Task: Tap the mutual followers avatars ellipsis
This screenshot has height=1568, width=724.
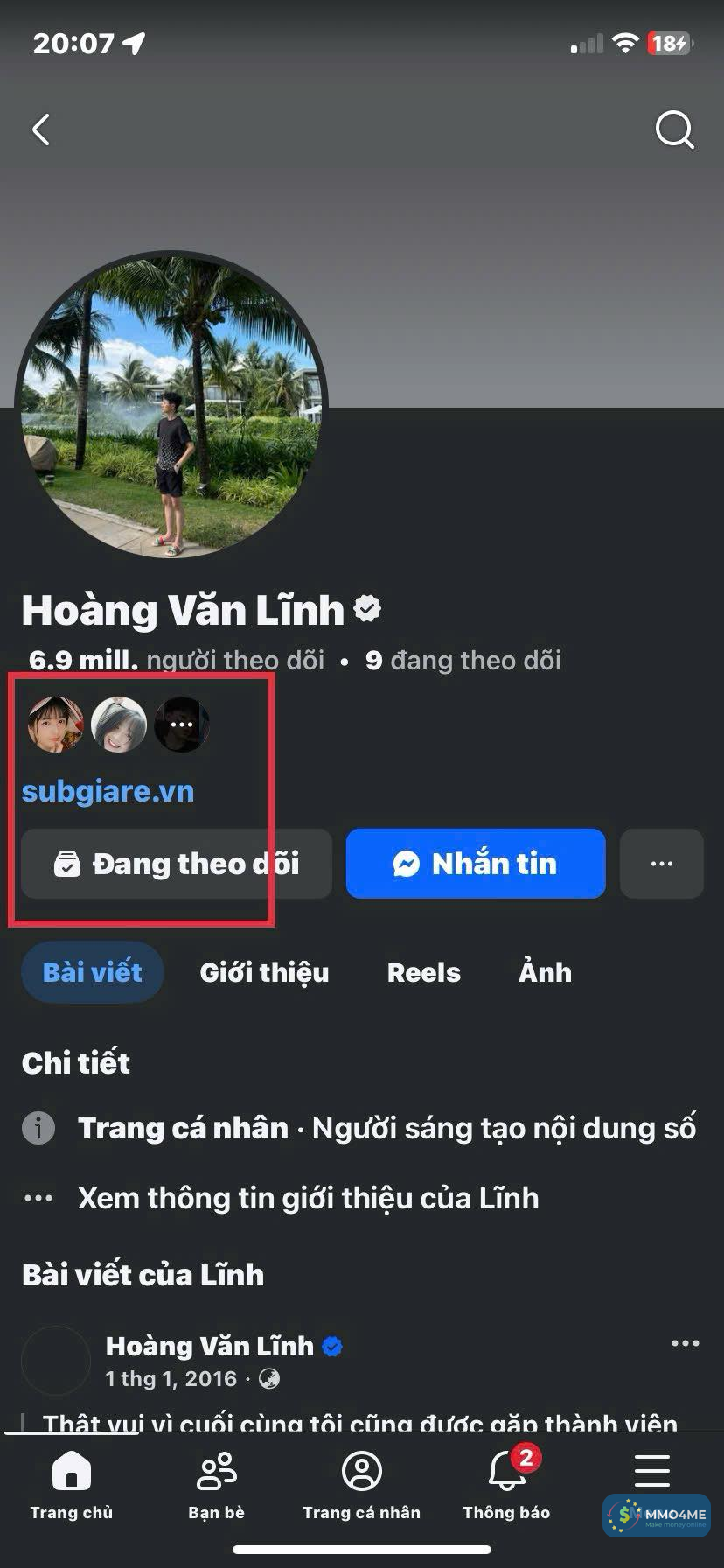Action: 182,724
